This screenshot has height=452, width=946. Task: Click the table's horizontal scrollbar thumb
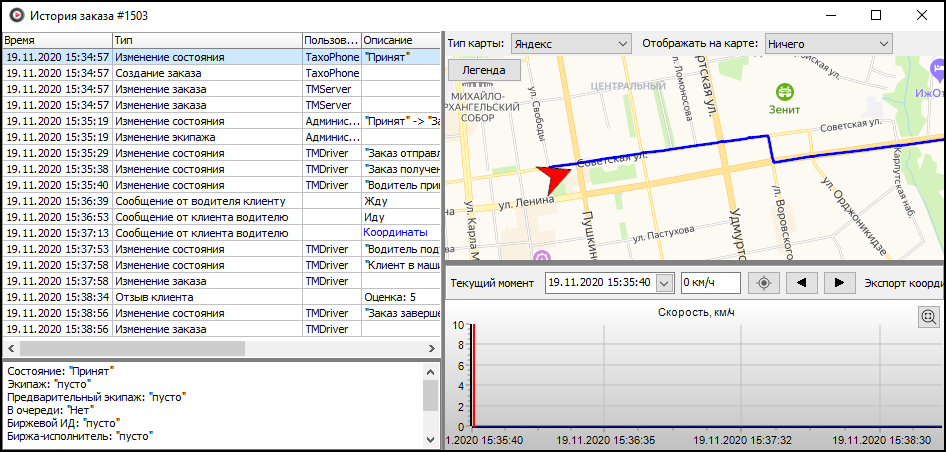click(x=130, y=348)
